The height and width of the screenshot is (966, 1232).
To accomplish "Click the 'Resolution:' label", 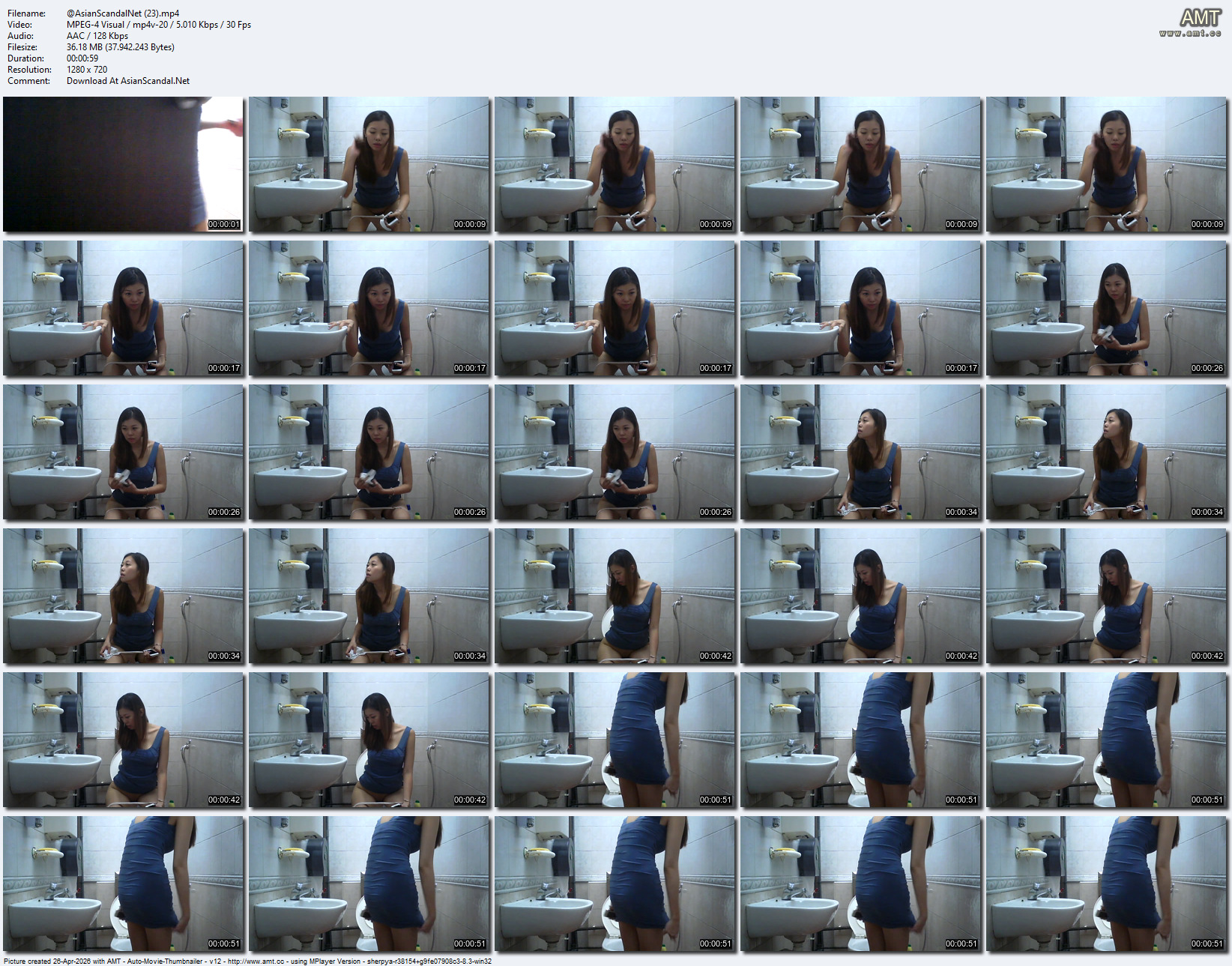I will click(29, 70).
